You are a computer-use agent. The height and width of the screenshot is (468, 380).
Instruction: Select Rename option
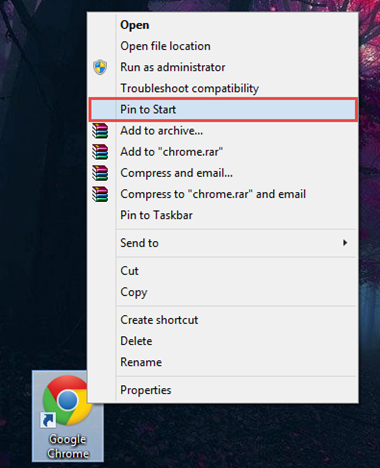pyautogui.click(x=223, y=362)
